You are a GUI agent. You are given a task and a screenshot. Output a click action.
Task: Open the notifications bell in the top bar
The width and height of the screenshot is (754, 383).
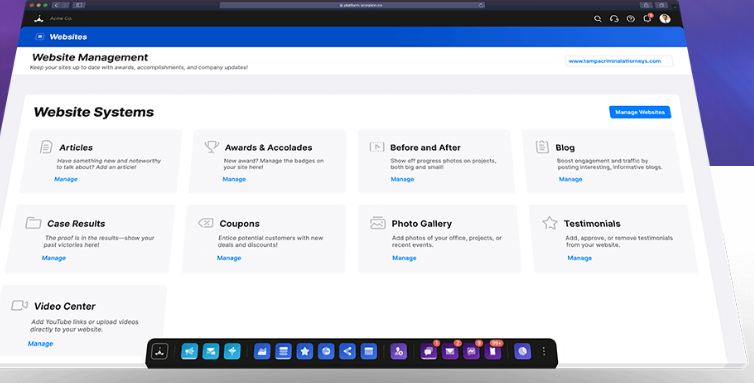(647, 19)
